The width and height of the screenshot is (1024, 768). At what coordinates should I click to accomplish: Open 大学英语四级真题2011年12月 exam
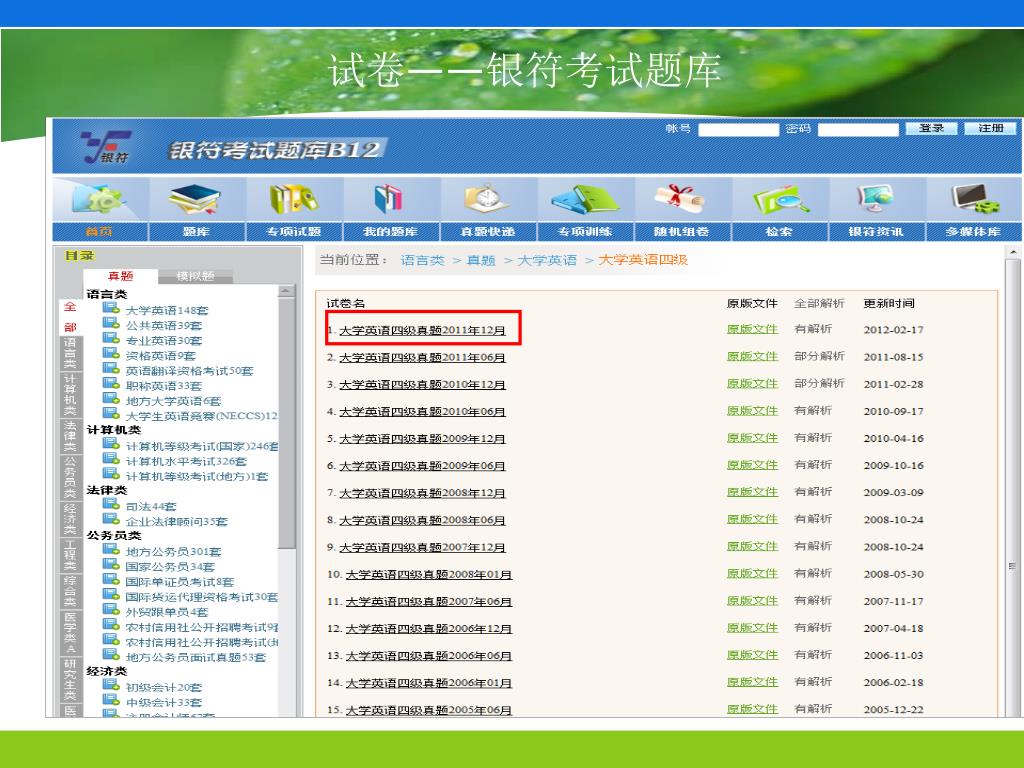[x=422, y=330]
